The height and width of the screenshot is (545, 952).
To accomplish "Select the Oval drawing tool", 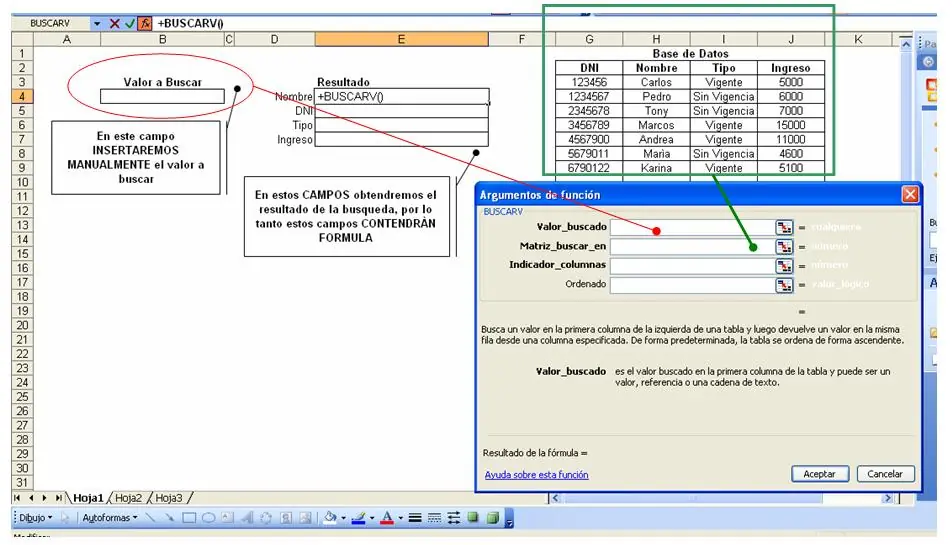I will coord(208,518).
